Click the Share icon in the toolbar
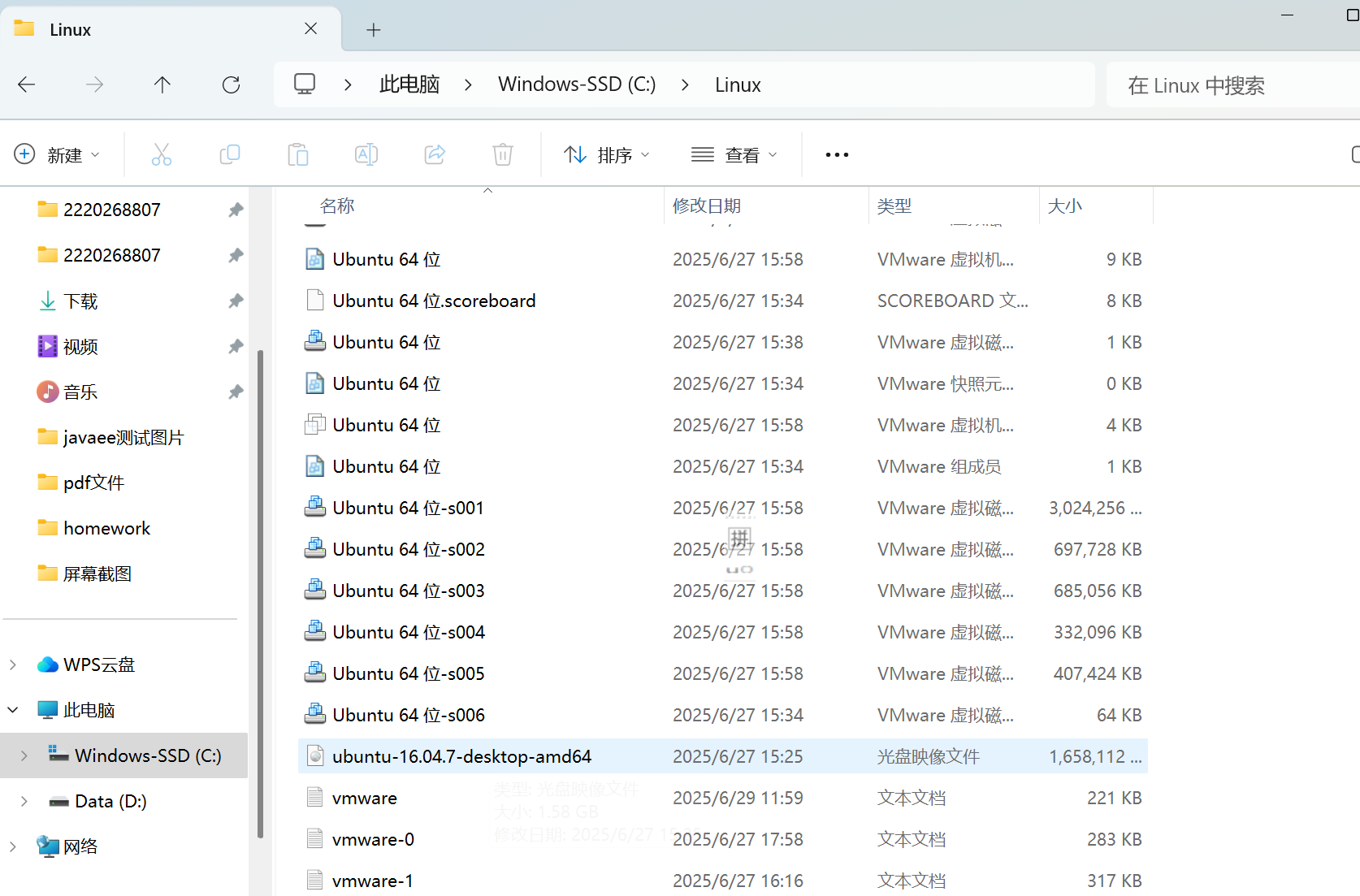Image resolution: width=1360 pixels, height=896 pixels. click(x=435, y=154)
